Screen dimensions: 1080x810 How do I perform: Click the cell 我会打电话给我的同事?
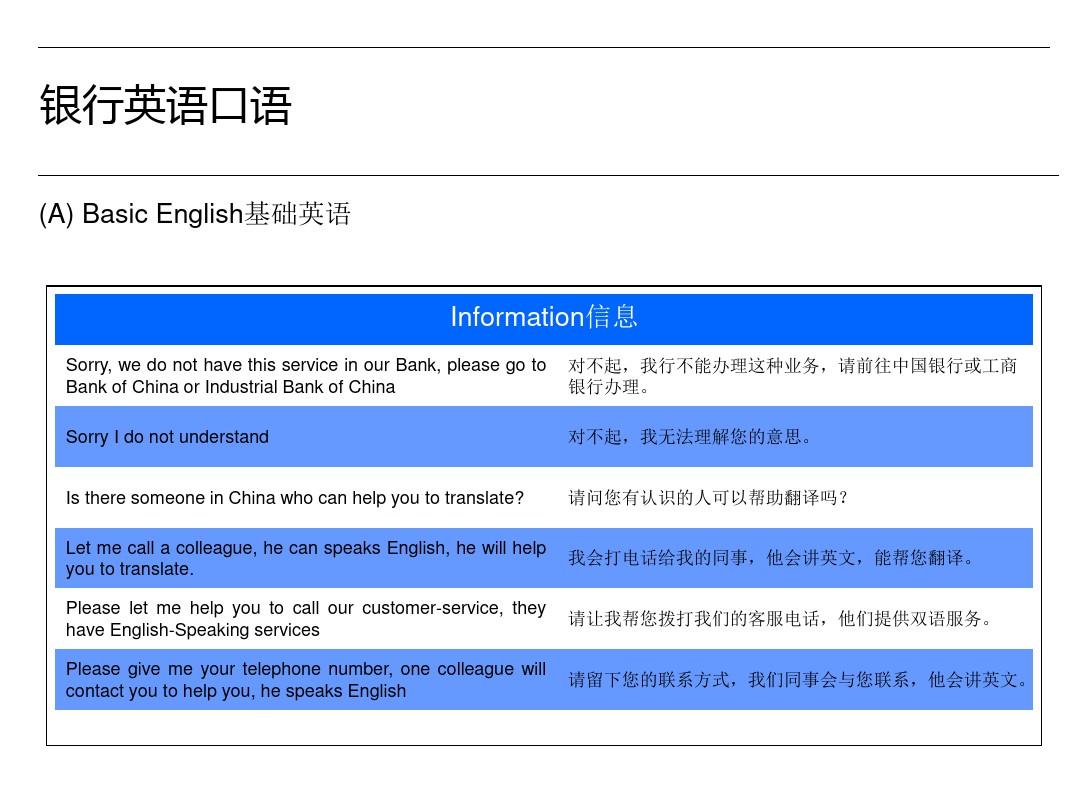pos(771,557)
